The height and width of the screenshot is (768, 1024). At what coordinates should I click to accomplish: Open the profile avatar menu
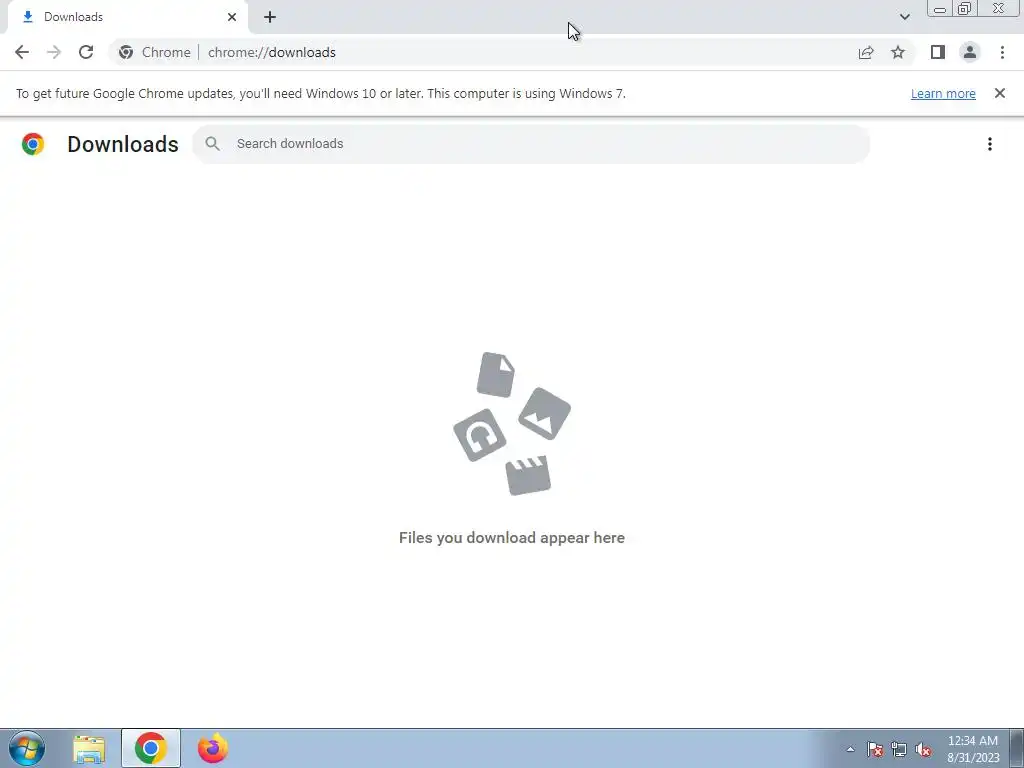(x=970, y=52)
